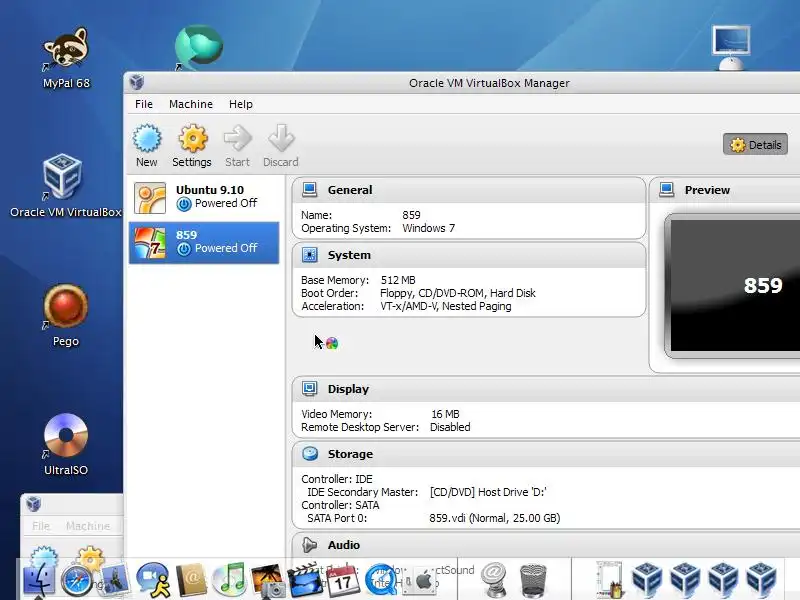Open the iPhoto icon in the dock
800x600 pixels.
tap(267, 580)
